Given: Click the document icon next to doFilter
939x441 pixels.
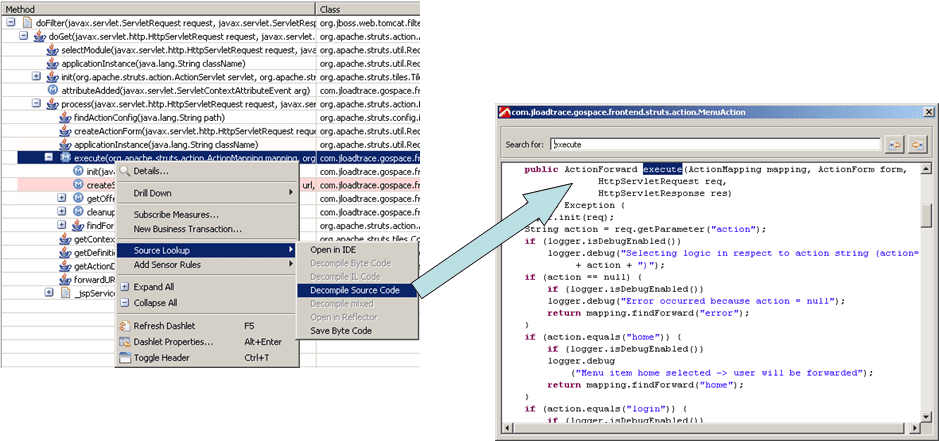Looking at the screenshot, I should [x=26, y=23].
